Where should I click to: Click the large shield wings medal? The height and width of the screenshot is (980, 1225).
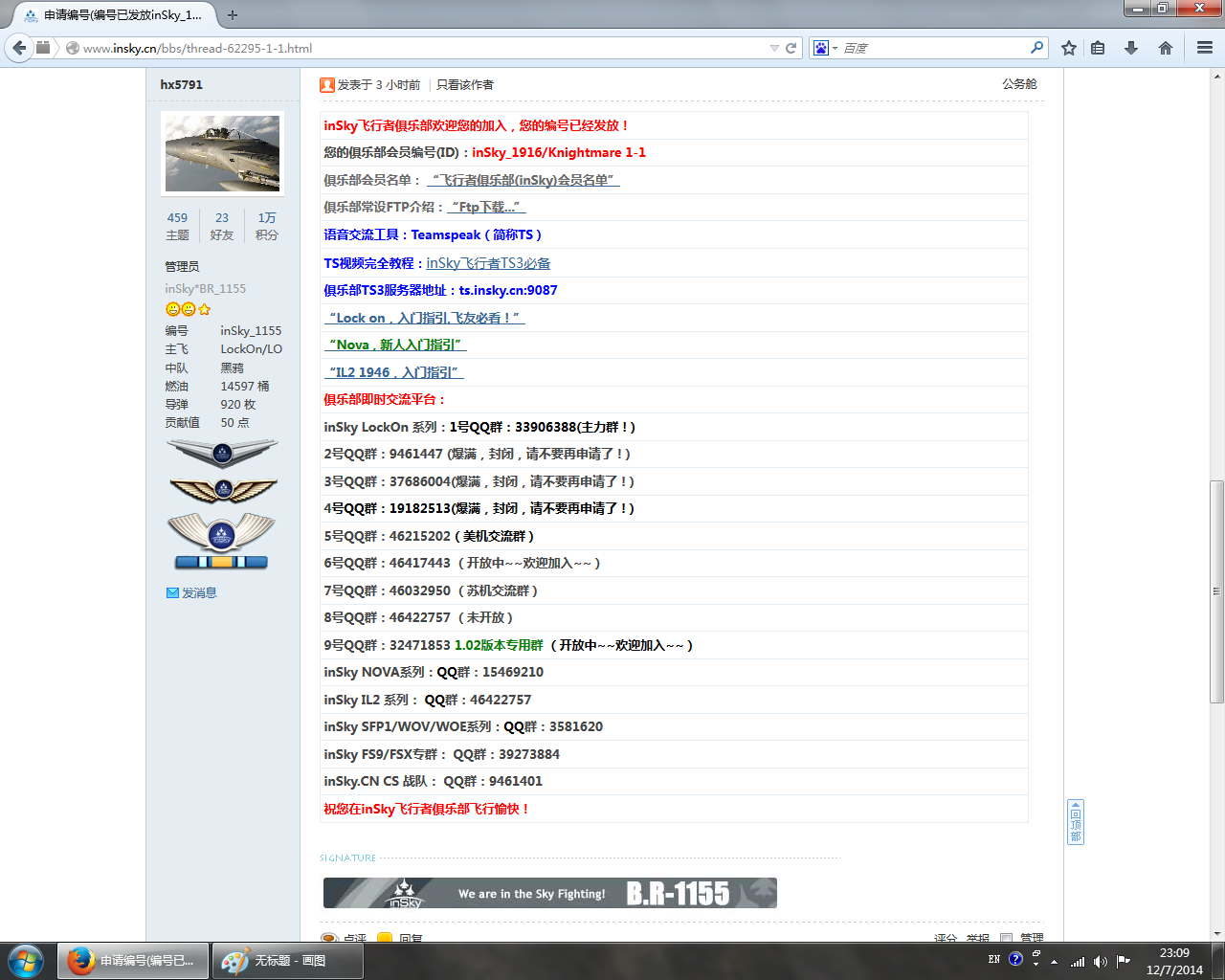click(221, 532)
